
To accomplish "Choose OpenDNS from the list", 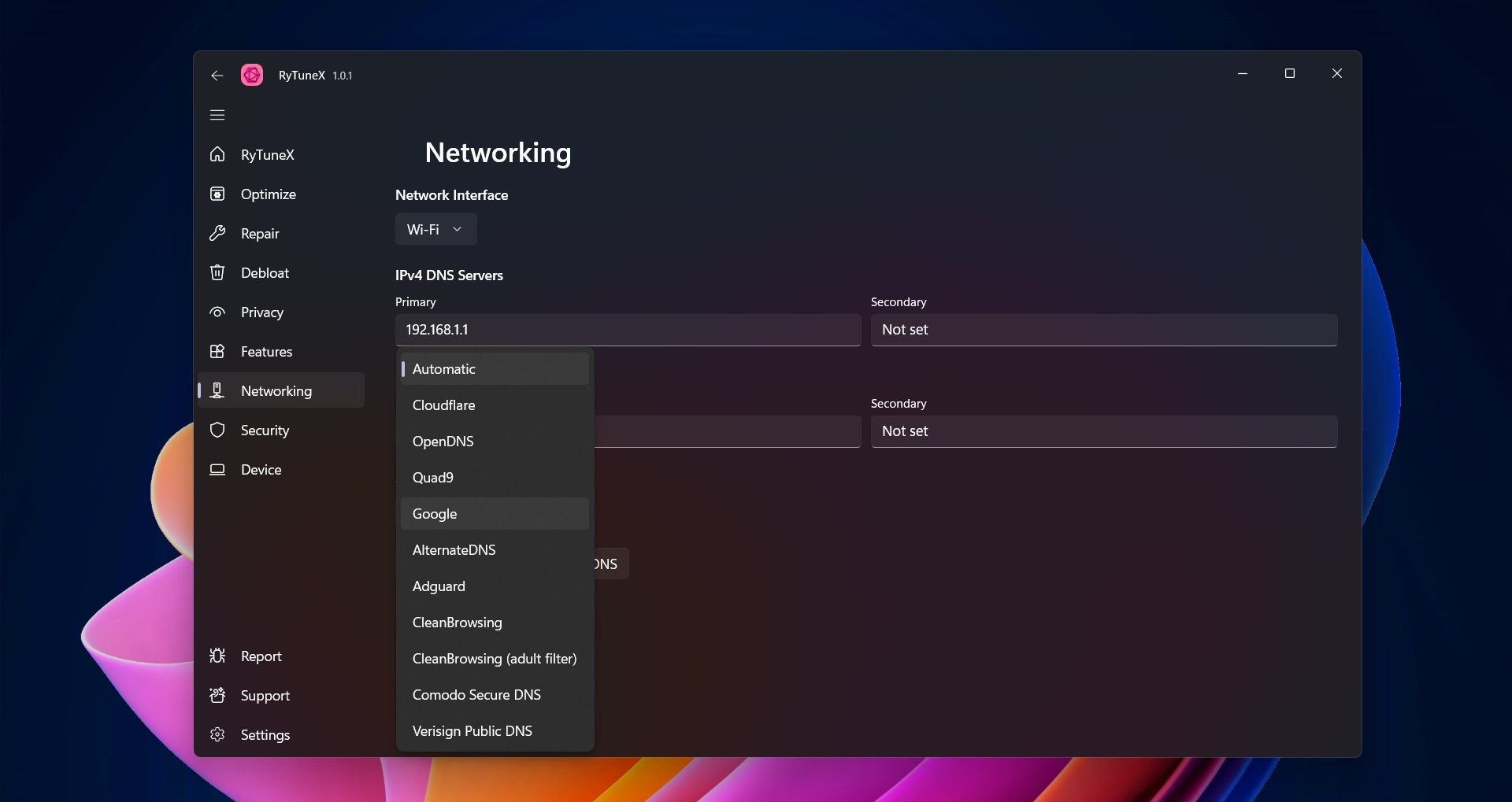I will tap(495, 441).
